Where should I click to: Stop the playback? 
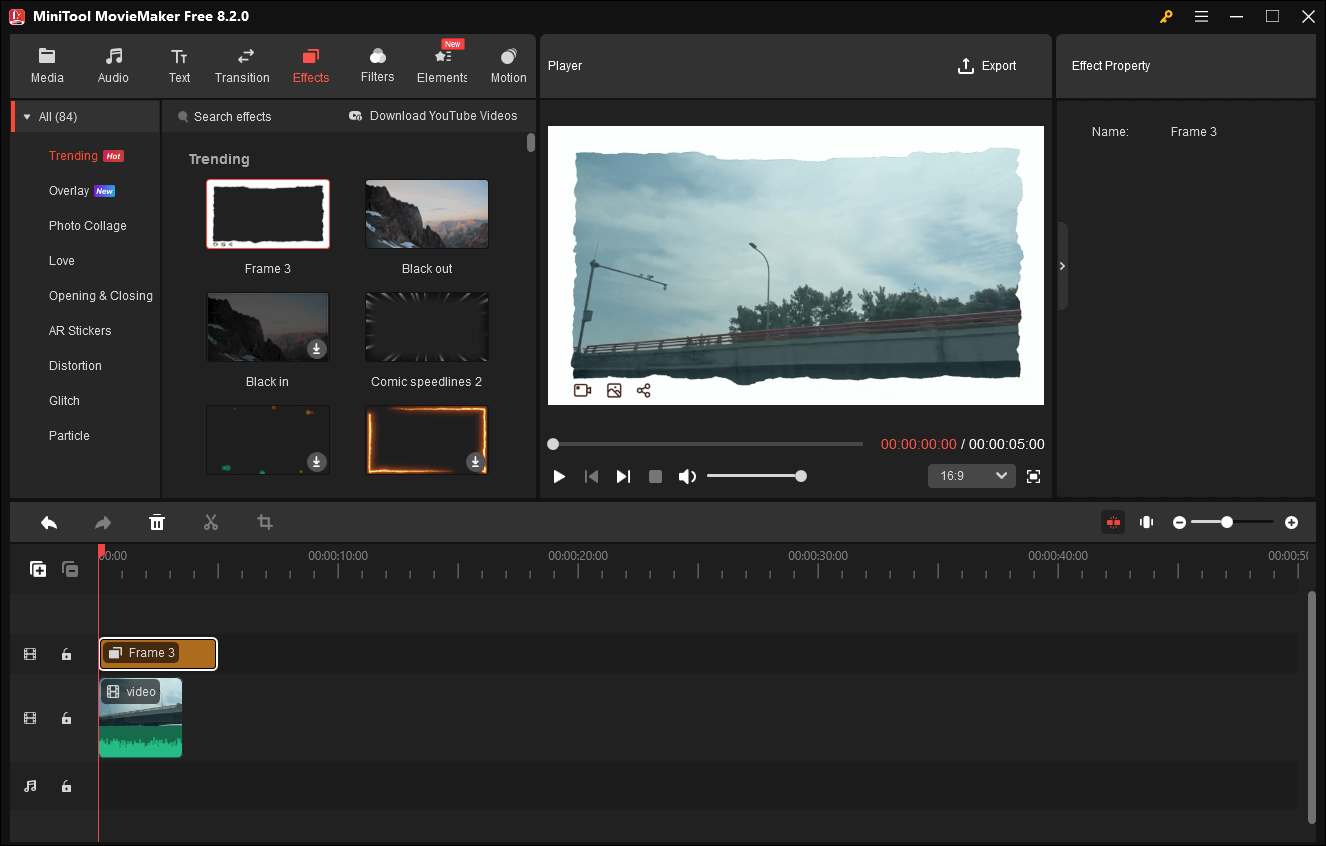coord(655,477)
